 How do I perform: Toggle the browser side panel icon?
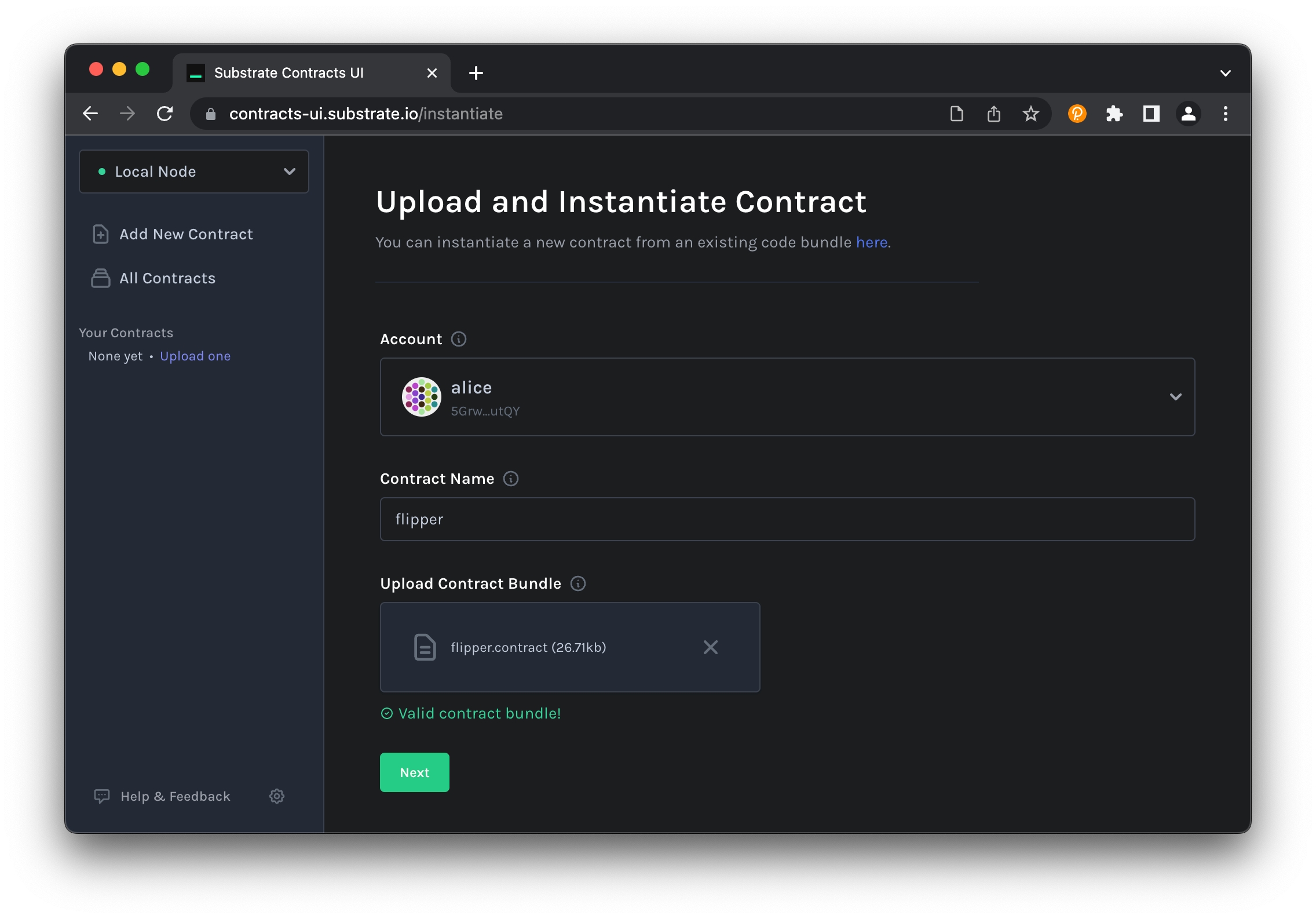pyautogui.click(x=1151, y=114)
